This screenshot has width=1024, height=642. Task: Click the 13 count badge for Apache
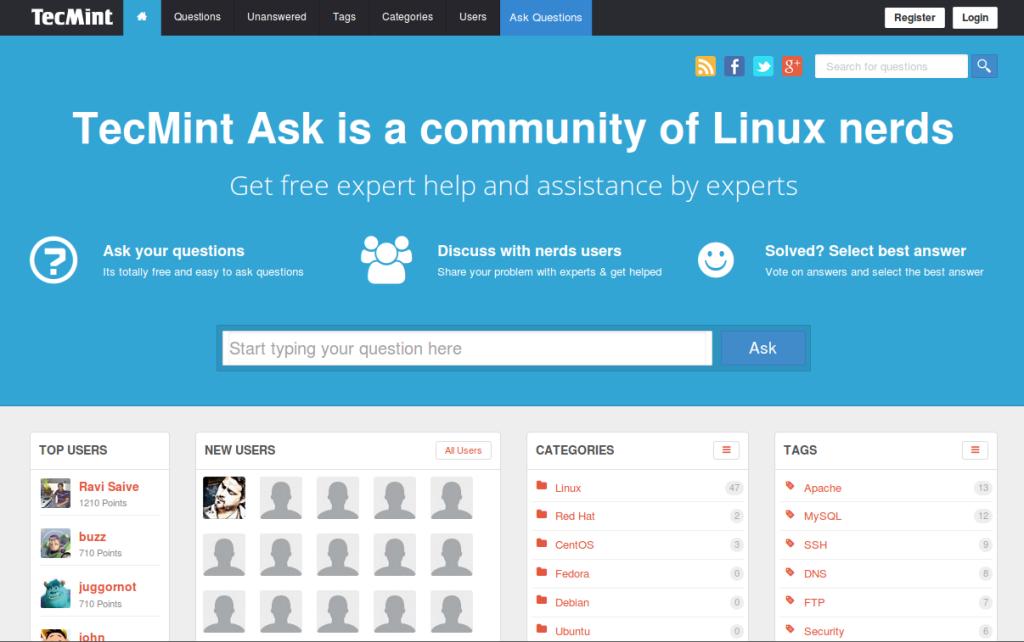point(983,488)
